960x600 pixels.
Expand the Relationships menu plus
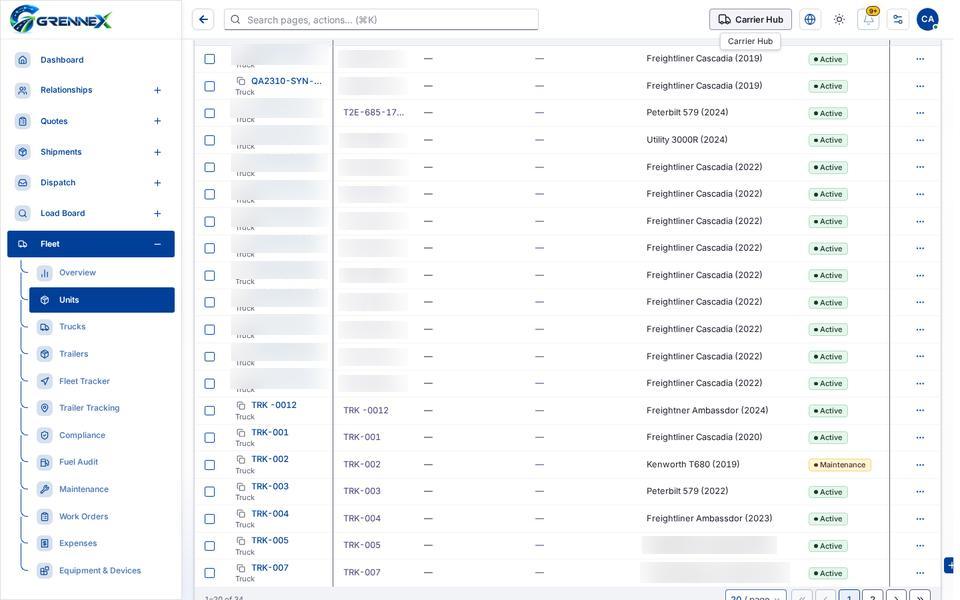pos(157,90)
